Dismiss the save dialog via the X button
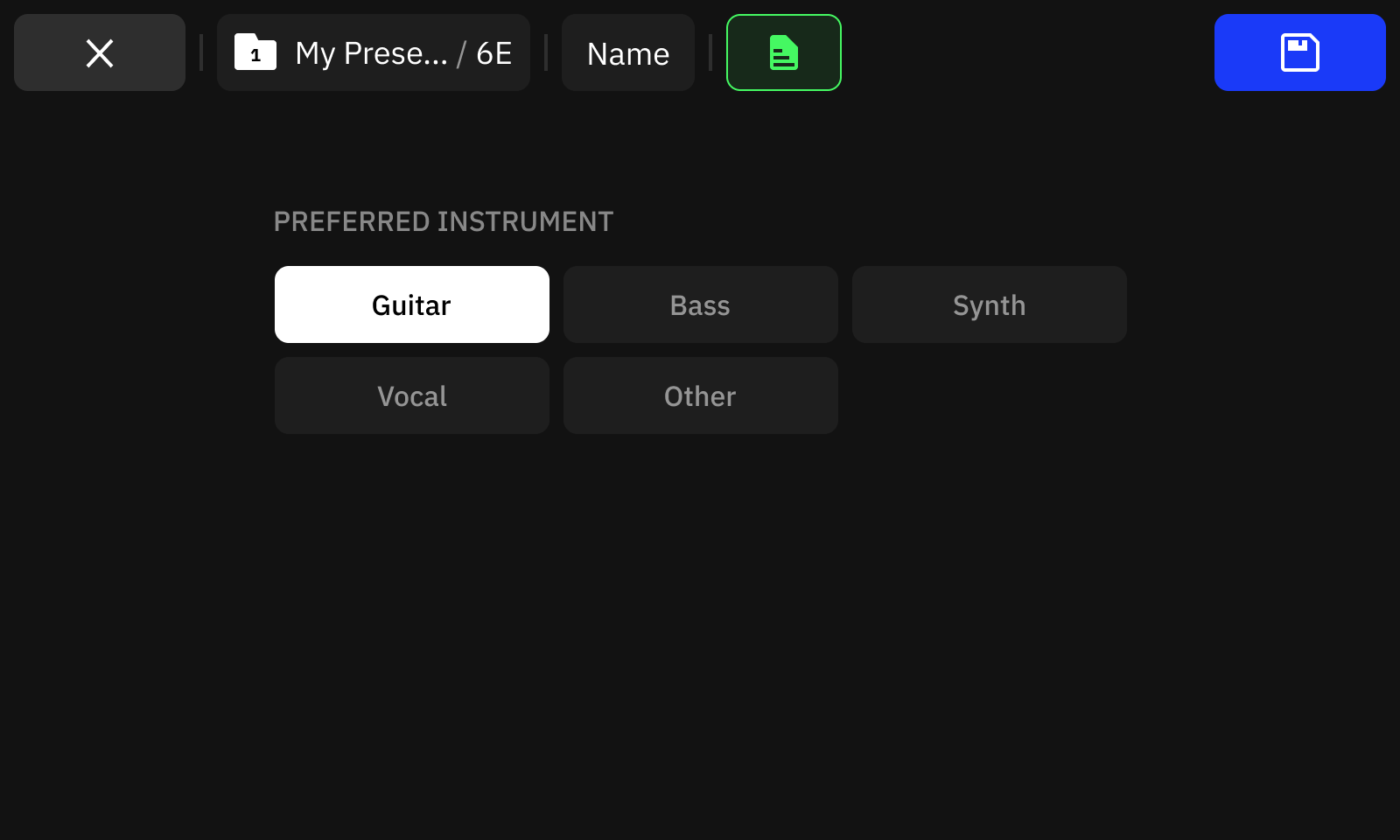1400x840 pixels. (x=100, y=52)
